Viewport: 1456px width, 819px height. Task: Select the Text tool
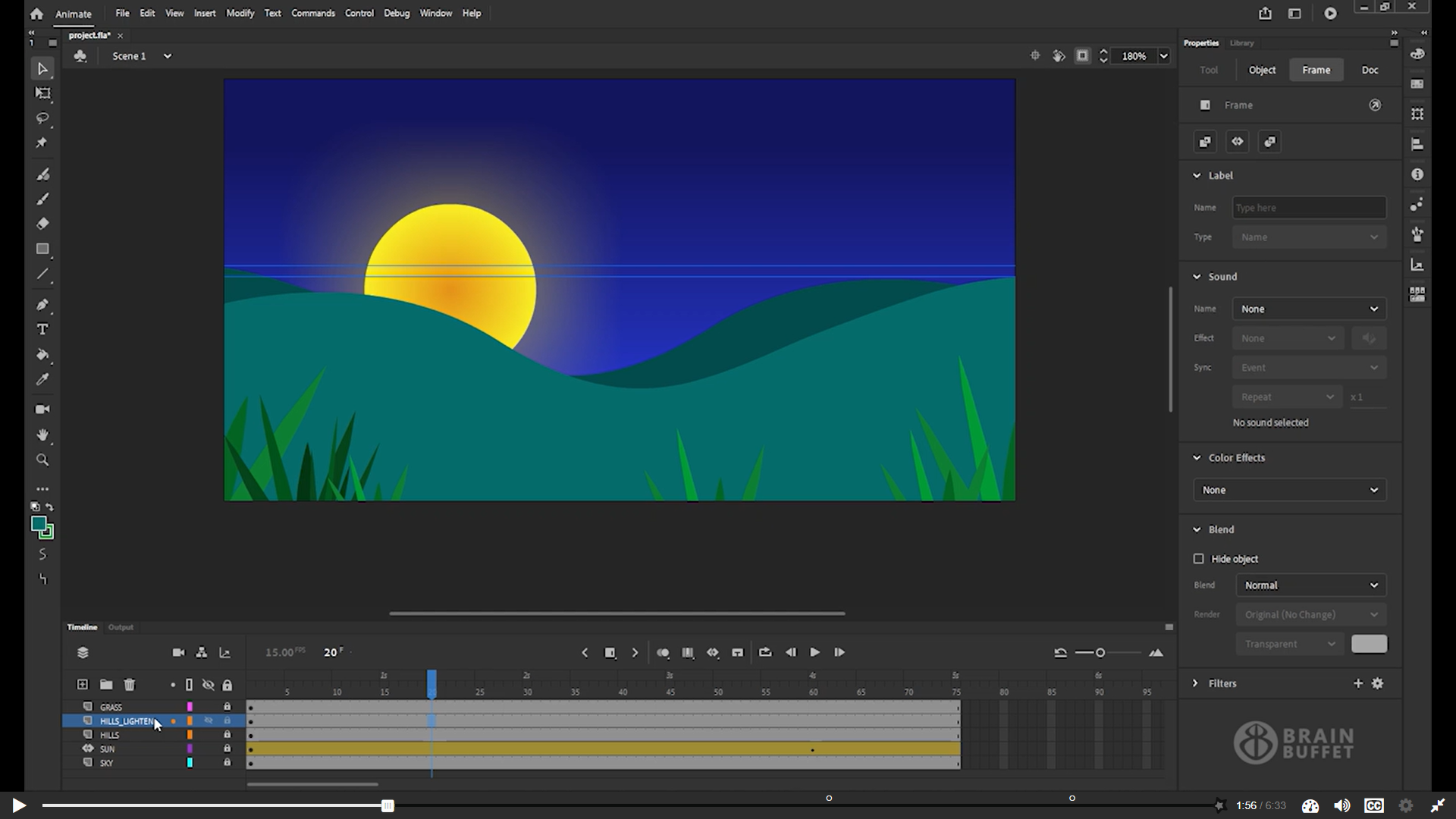click(42, 330)
